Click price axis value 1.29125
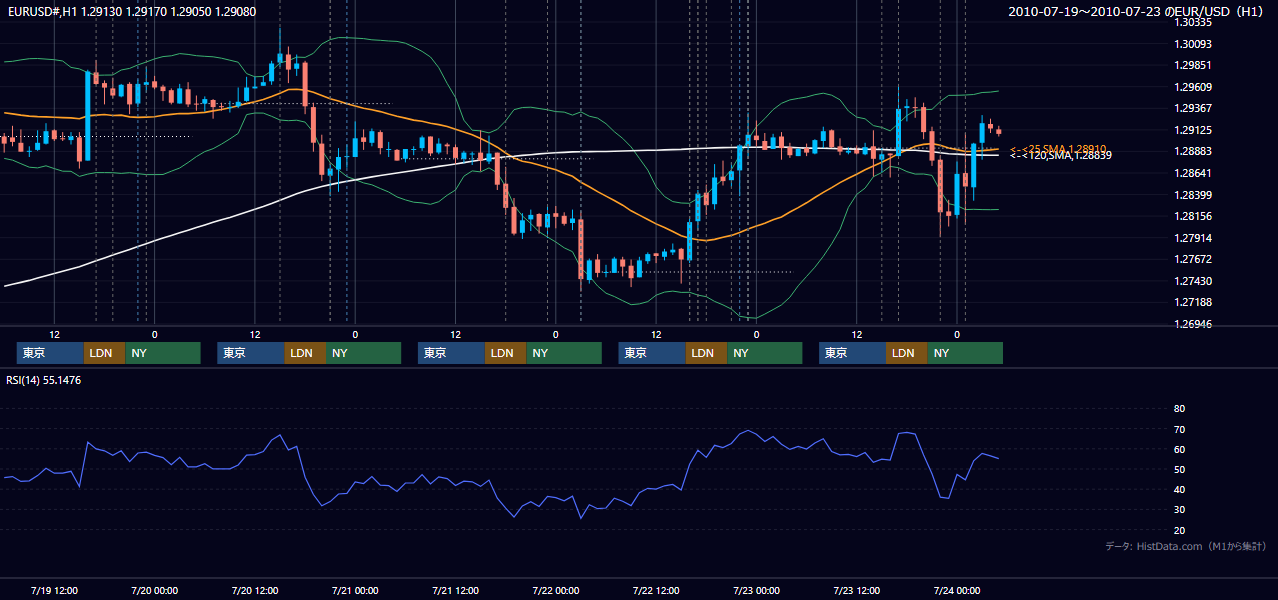 click(x=1193, y=130)
